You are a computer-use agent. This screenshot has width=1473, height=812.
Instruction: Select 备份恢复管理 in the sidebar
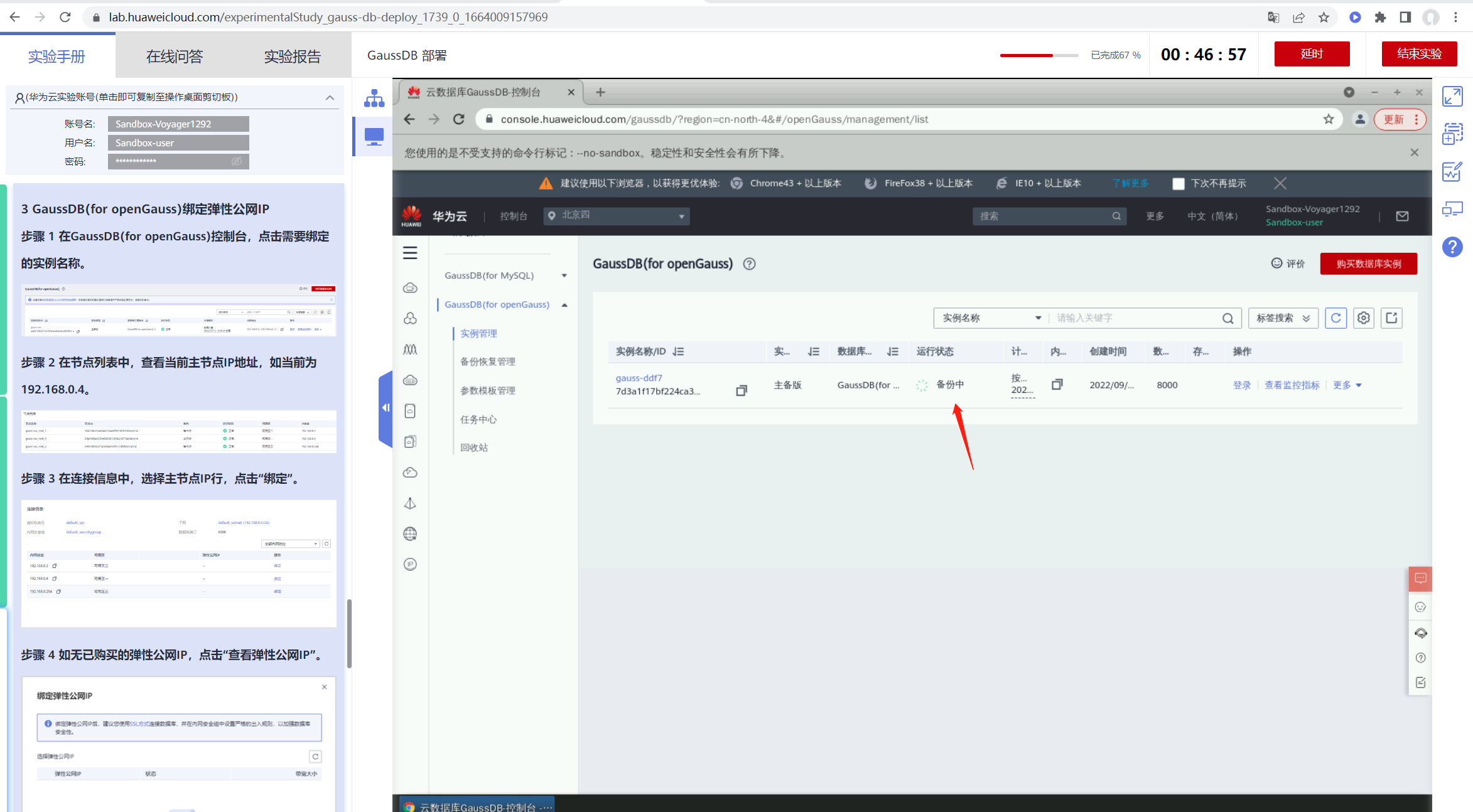[x=487, y=362]
